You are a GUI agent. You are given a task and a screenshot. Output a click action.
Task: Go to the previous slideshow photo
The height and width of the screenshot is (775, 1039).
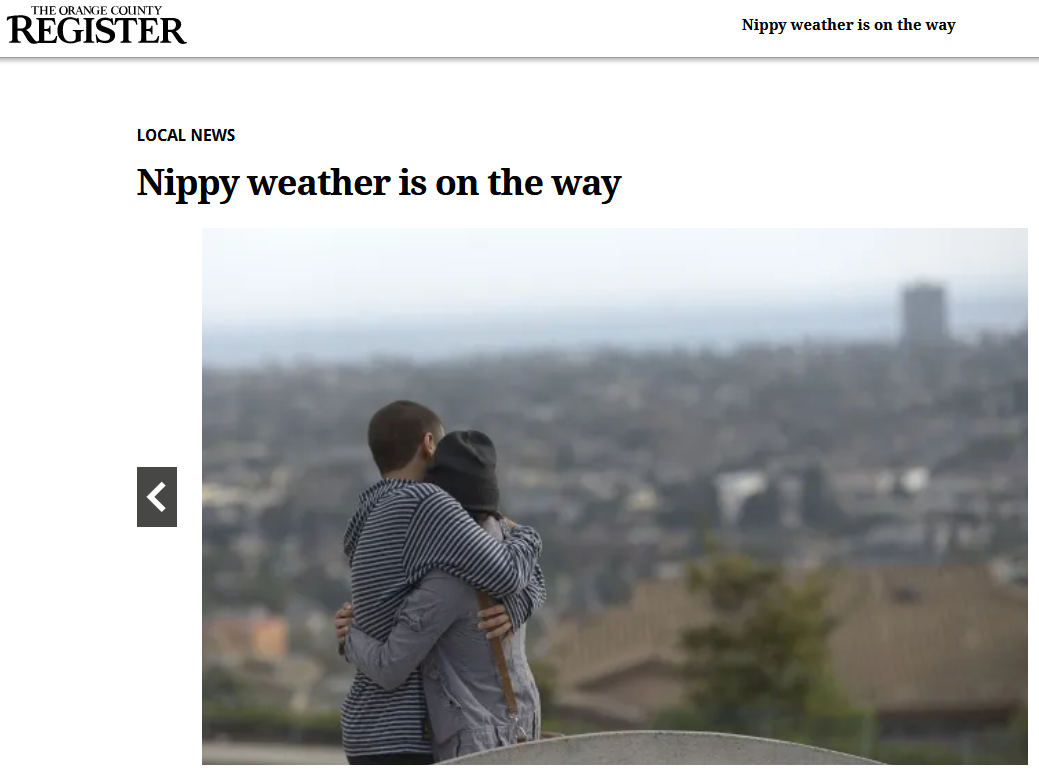tap(156, 497)
